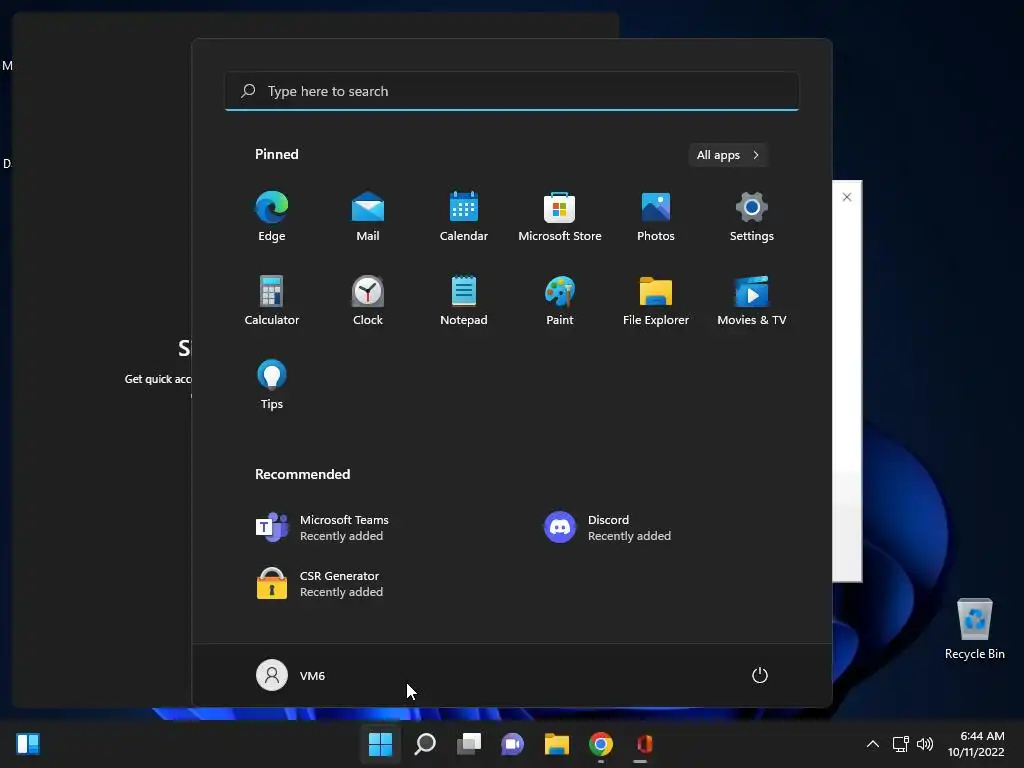This screenshot has height=768, width=1024.
Task: Select the Recycle Bin desktop icon
Action: pyautogui.click(x=974, y=629)
